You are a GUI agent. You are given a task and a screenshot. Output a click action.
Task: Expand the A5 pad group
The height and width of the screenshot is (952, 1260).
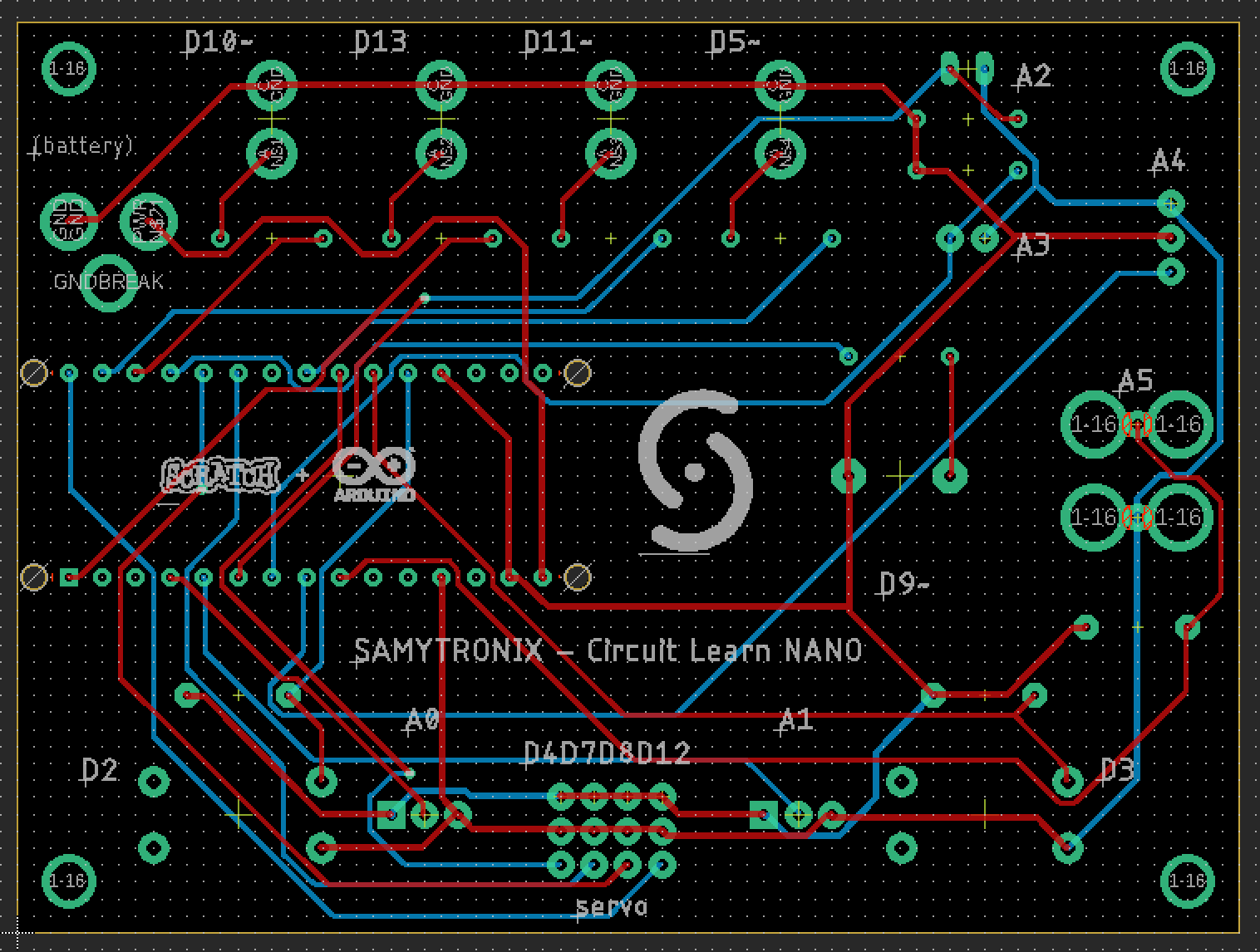click(x=1136, y=469)
